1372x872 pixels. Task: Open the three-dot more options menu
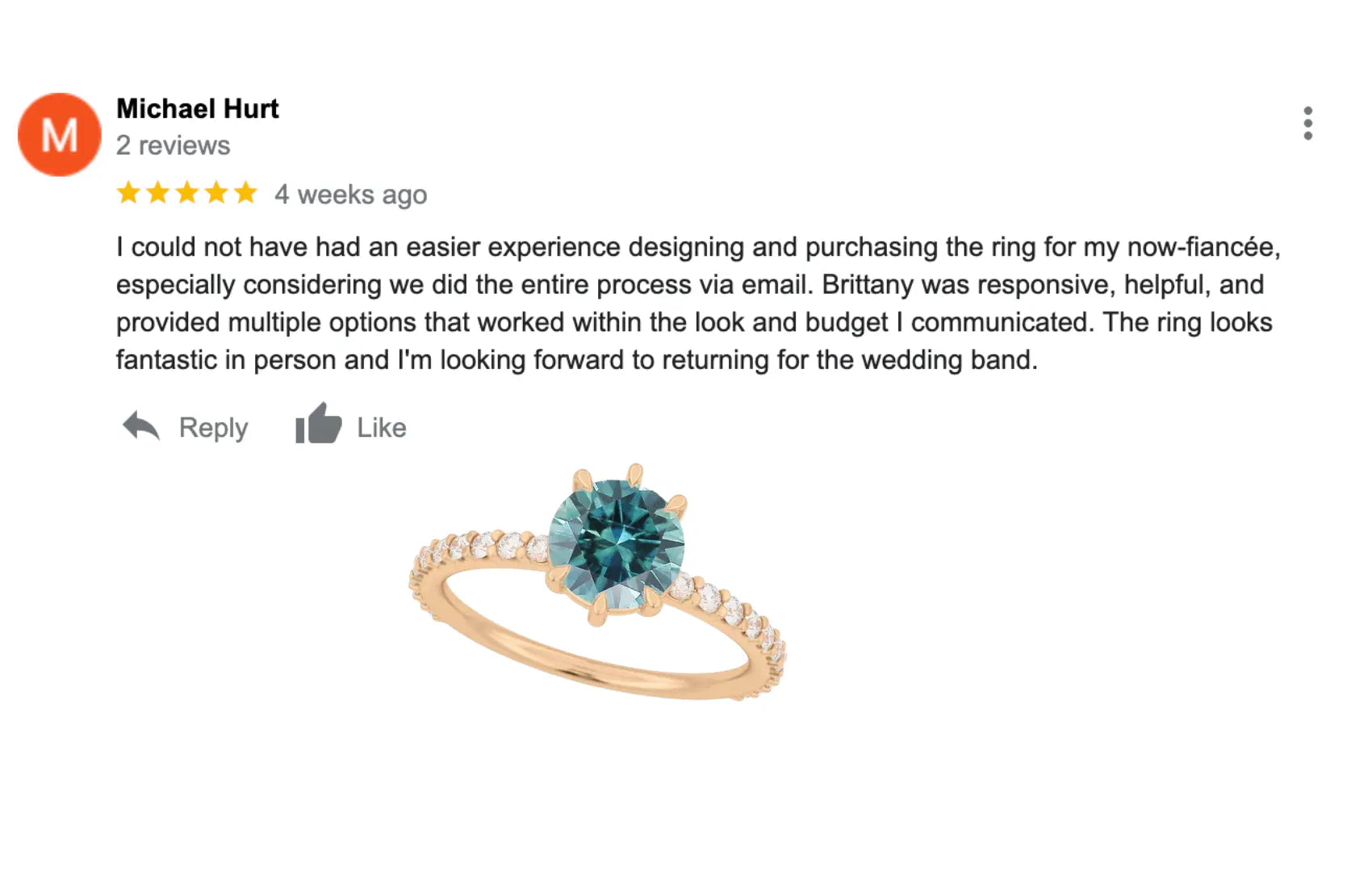tap(1307, 124)
